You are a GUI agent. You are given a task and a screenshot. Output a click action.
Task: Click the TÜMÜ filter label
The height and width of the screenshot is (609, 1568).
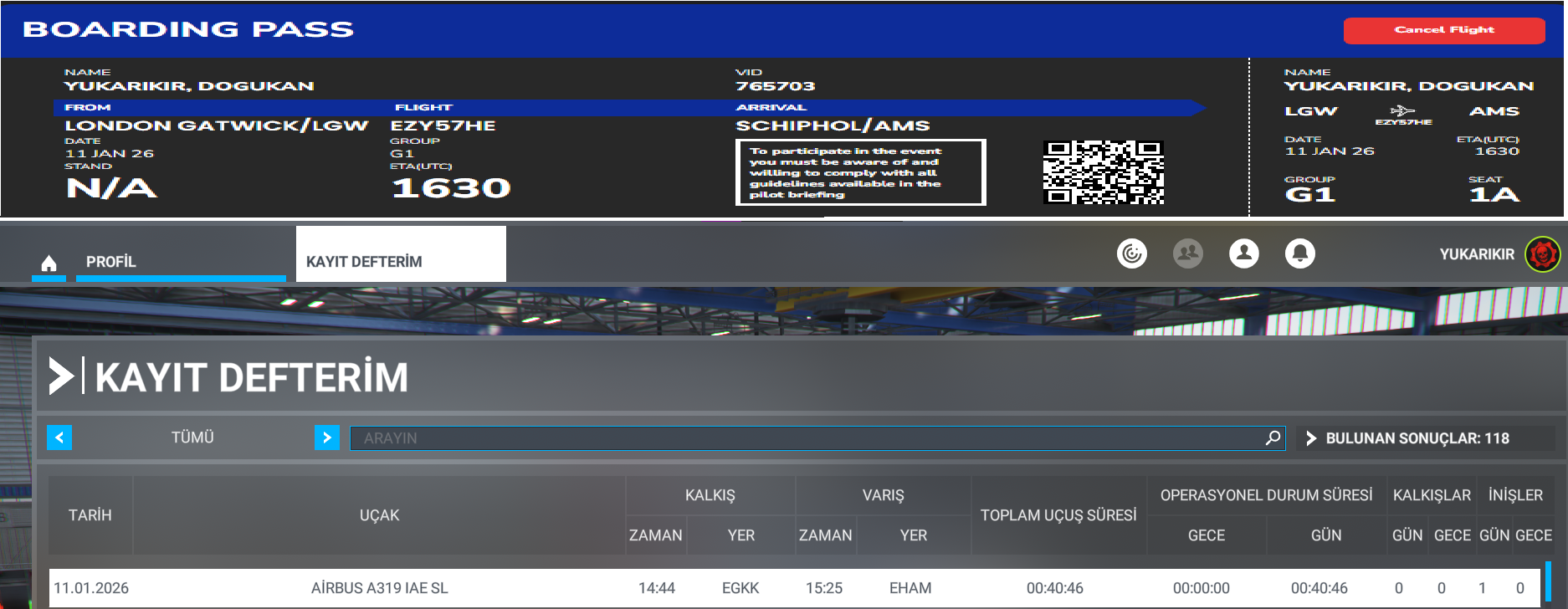(192, 438)
